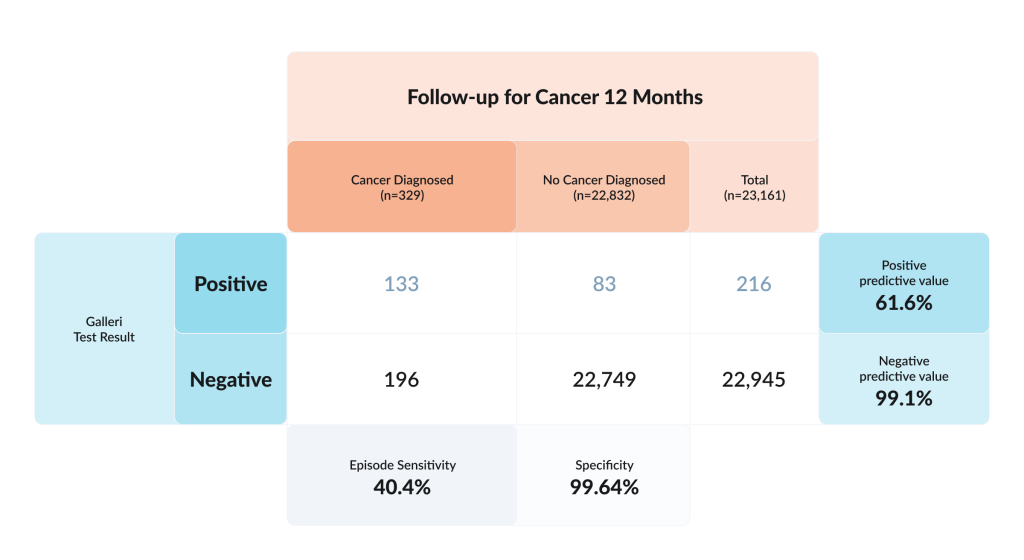1024x560 pixels.
Task: Click the "No Cancer Diagnosed (n=22,832)" column header
Action: 603,187
